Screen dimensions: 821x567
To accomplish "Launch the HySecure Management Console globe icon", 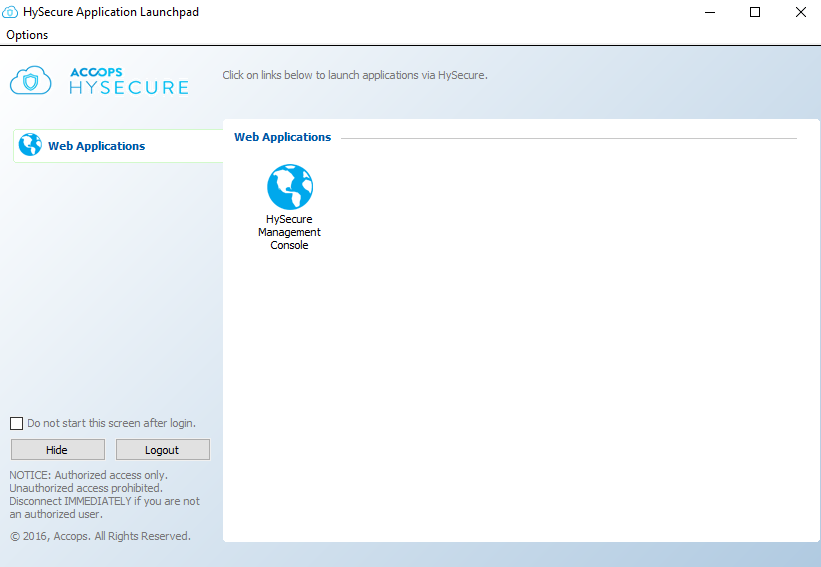I will (x=290, y=187).
